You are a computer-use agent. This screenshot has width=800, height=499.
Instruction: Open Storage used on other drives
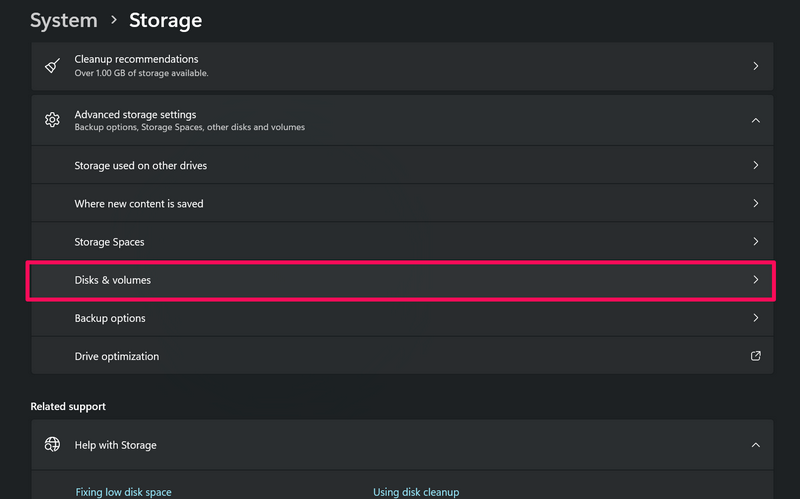(141, 165)
